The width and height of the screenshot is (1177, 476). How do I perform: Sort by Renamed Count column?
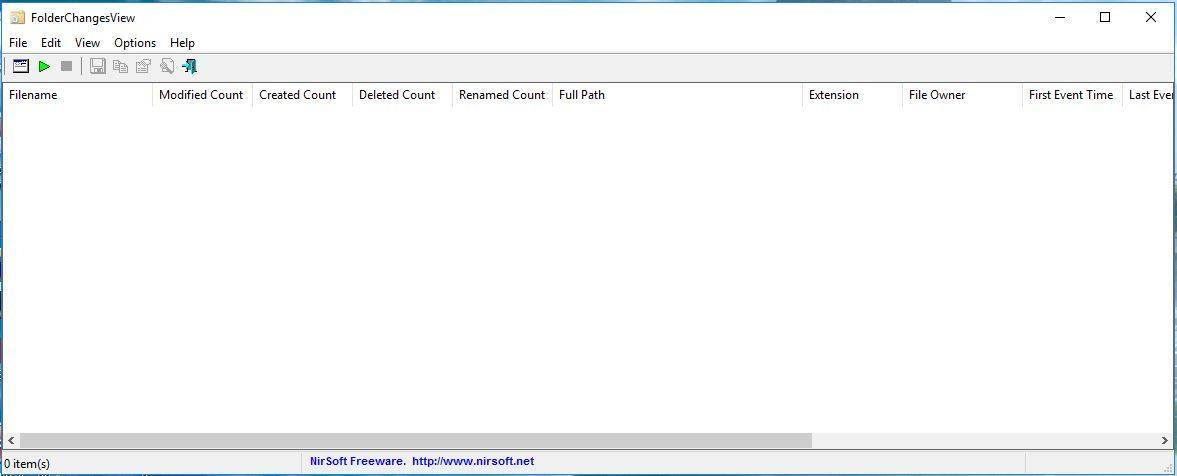[x=502, y=95]
